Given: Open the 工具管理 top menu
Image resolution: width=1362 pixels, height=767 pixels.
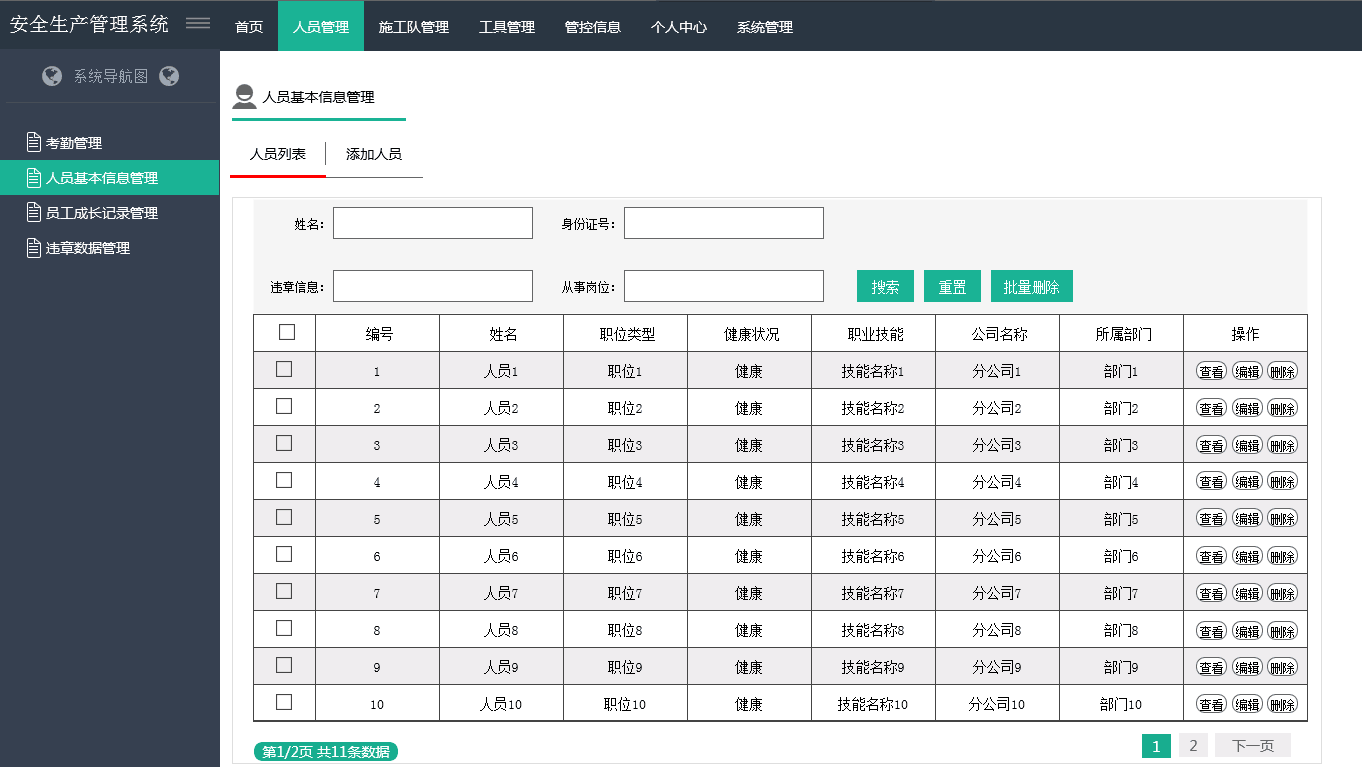Looking at the screenshot, I should click(x=507, y=27).
